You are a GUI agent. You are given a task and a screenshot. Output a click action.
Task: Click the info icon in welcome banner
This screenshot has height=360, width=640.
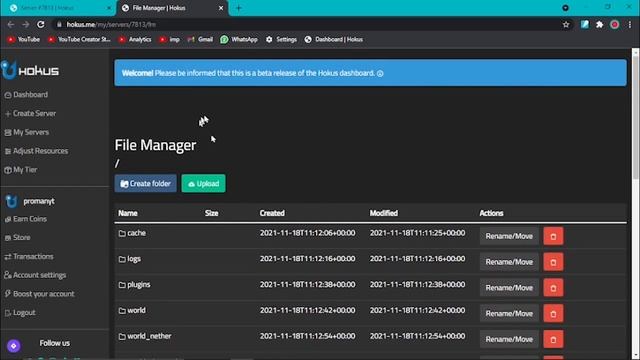380,73
